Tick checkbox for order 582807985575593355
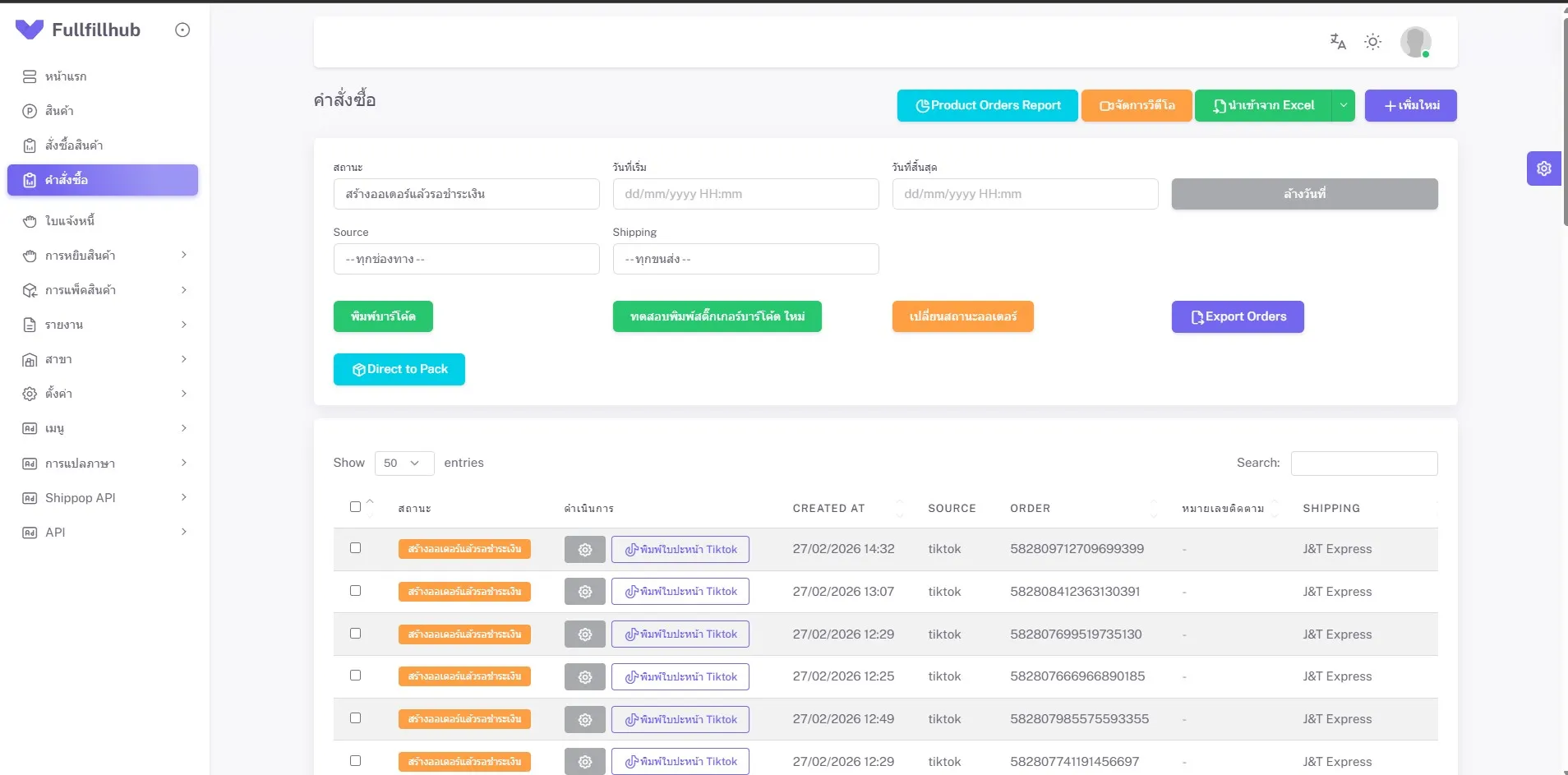 tap(355, 718)
